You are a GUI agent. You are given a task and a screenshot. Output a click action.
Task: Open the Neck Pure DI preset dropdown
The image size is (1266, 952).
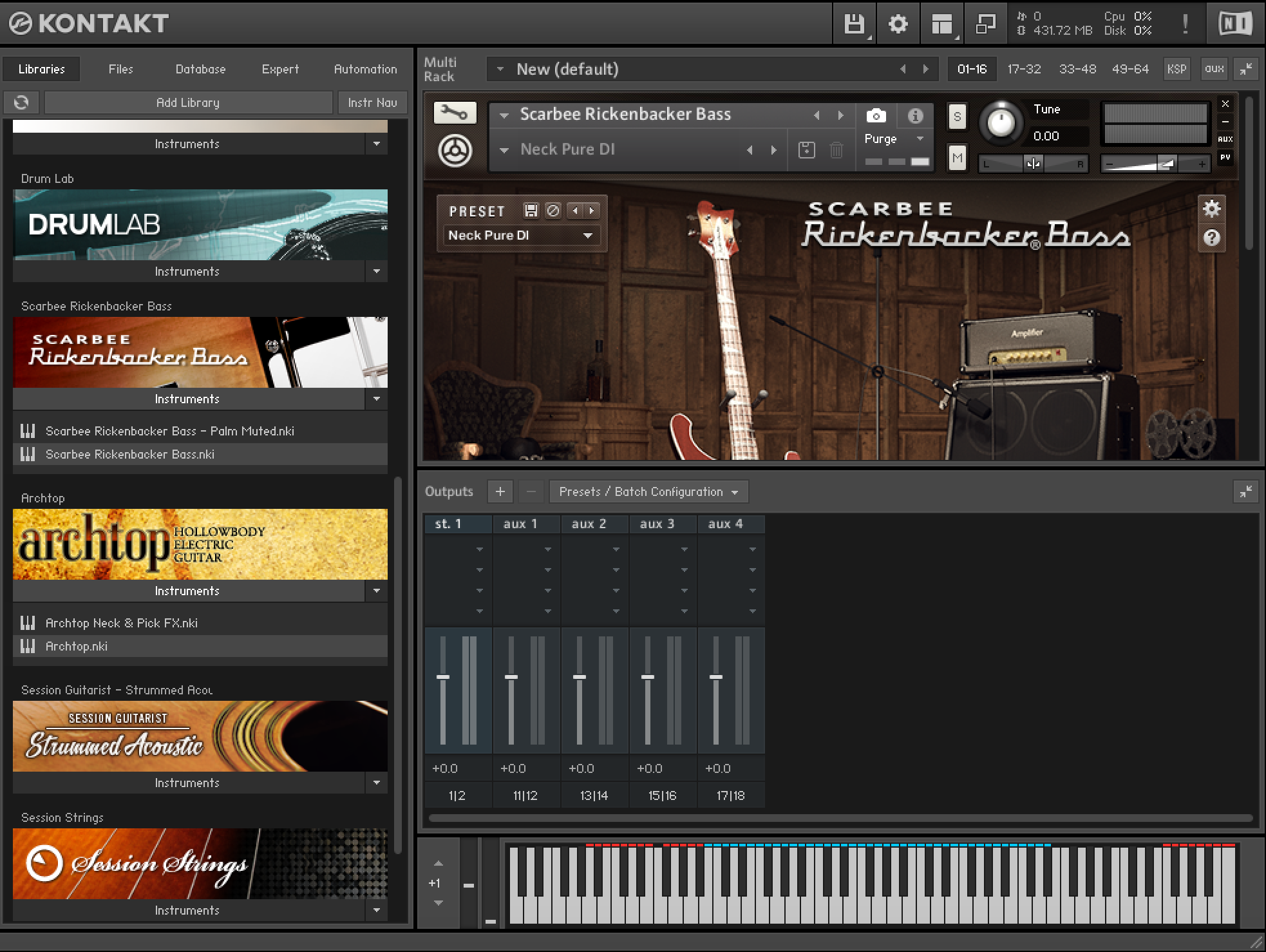click(520, 235)
